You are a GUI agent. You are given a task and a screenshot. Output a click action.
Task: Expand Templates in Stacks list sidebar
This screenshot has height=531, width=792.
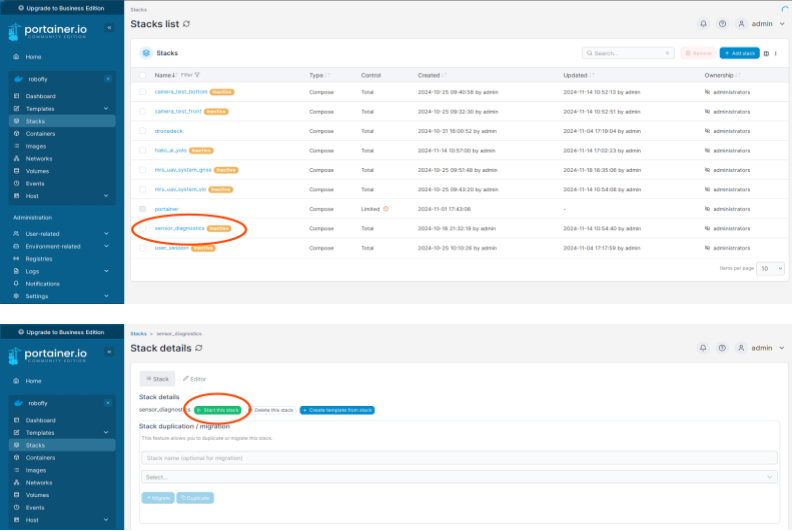106,109
